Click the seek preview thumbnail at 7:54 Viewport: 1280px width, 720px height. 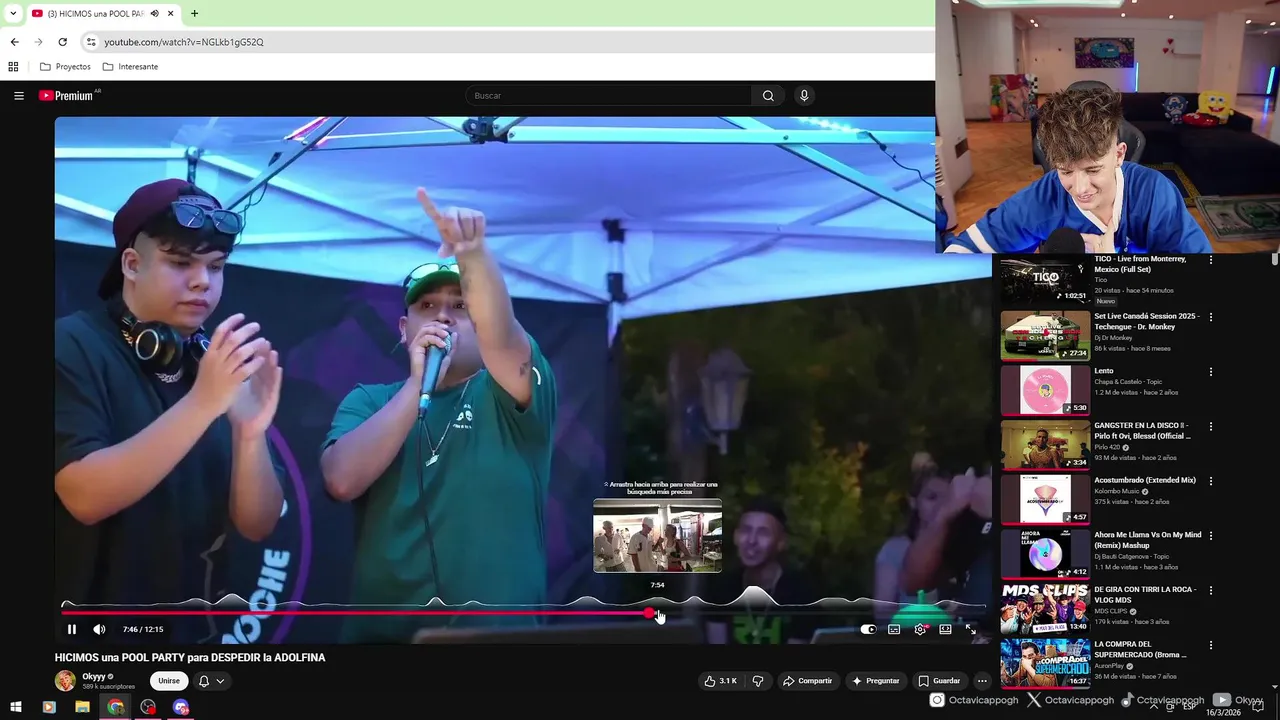click(657, 537)
